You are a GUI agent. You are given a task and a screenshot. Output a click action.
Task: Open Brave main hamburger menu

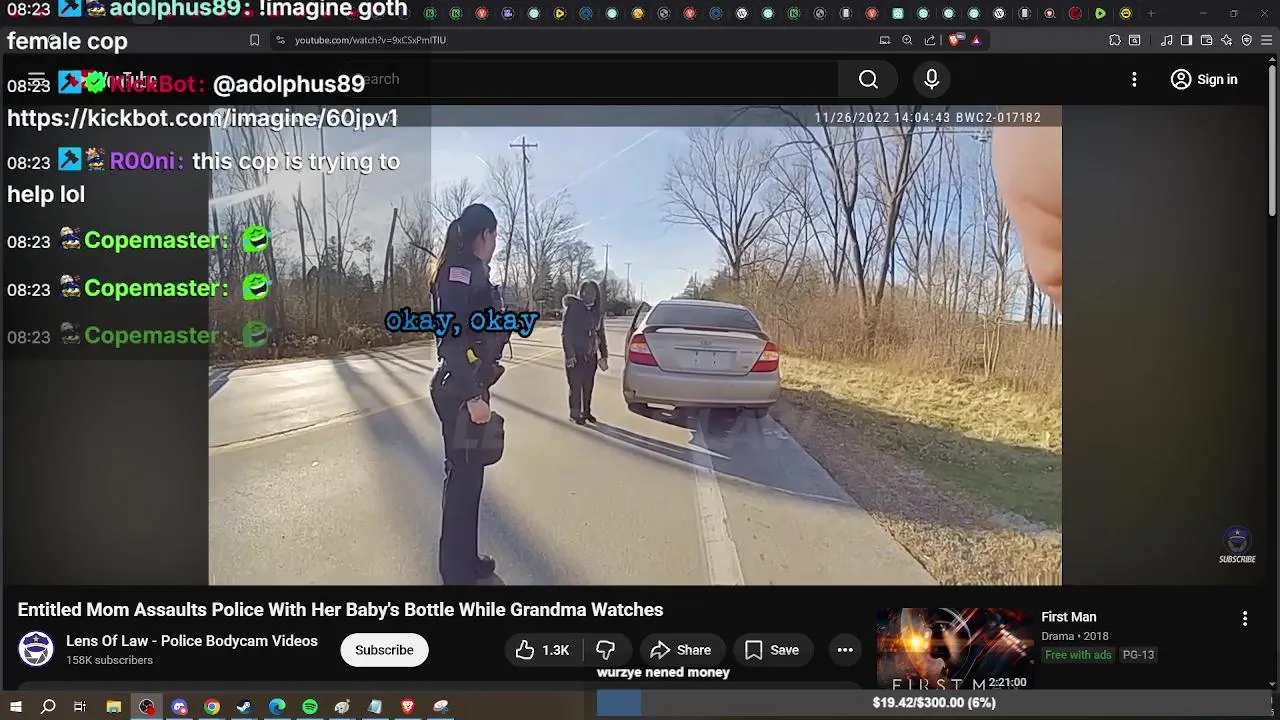[1267, 40]
